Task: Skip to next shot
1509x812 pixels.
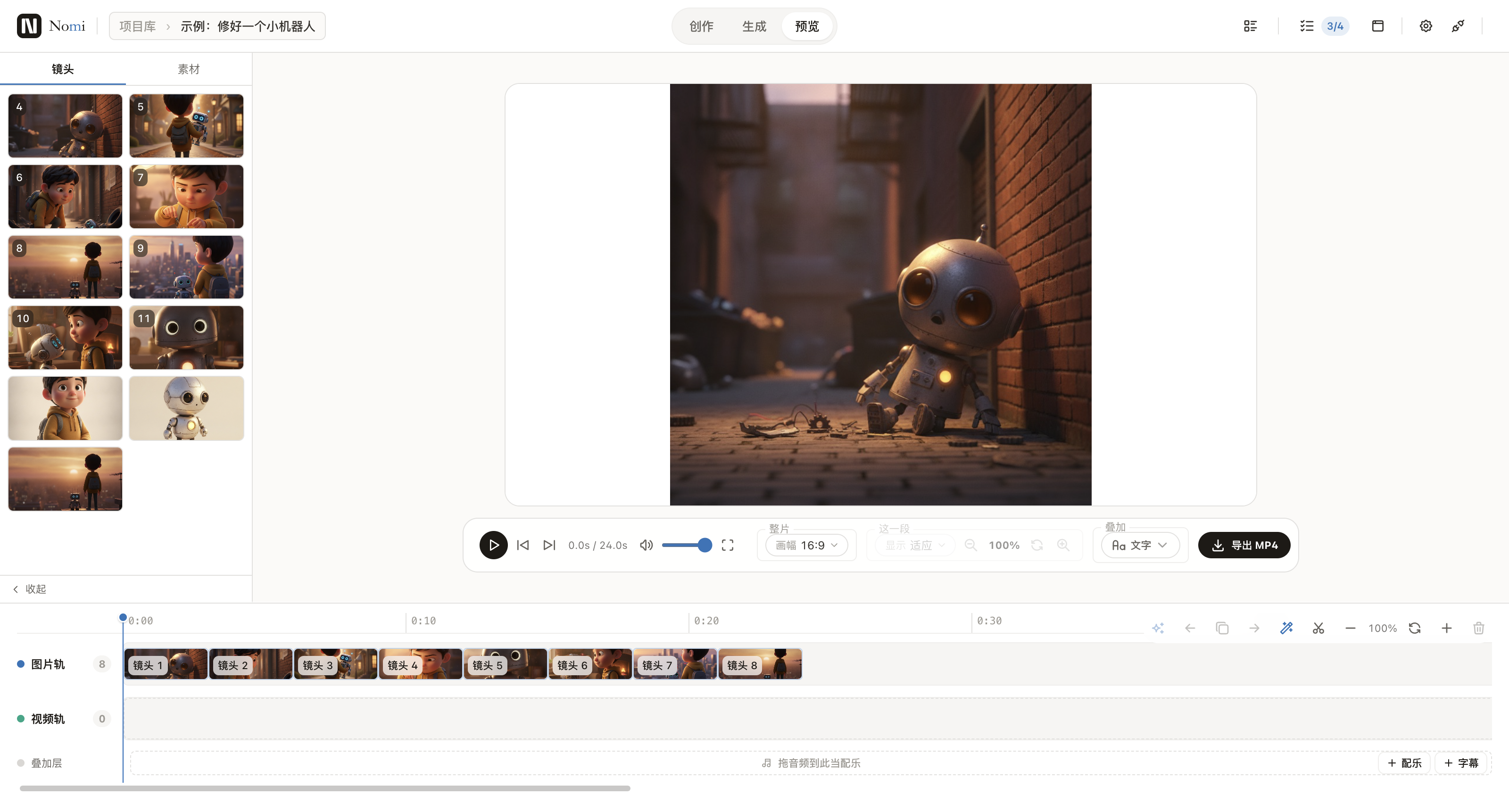Action: 549,545
